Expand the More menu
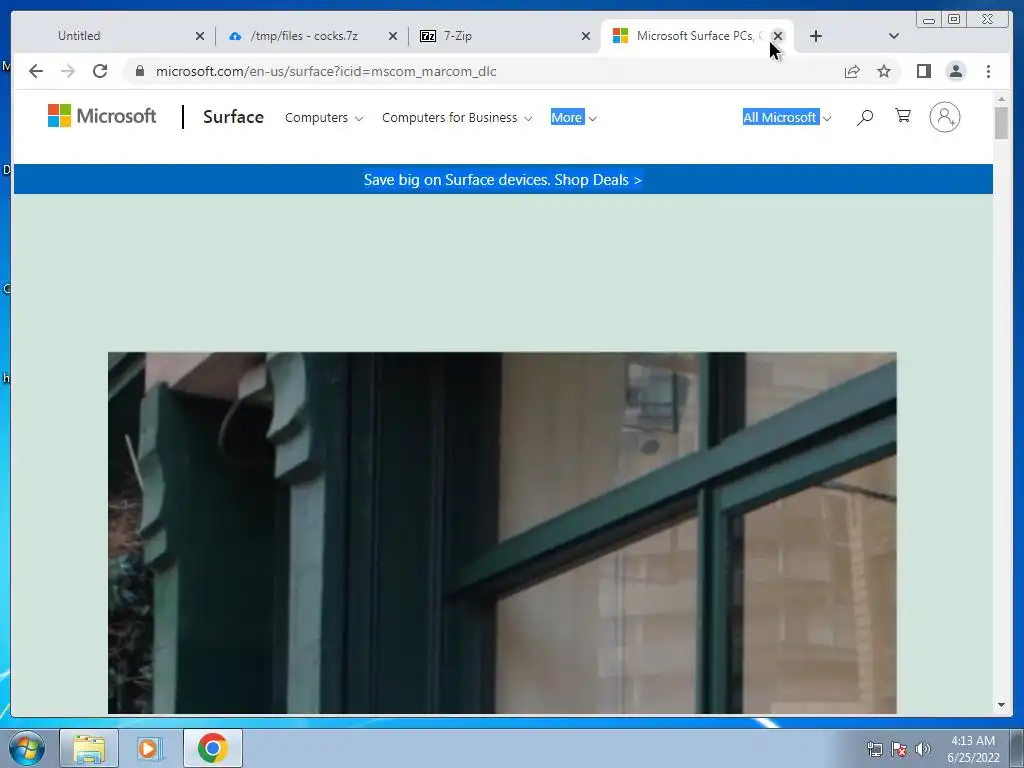The image size is (1024, 768). pyautogui.click(x=573, y=118)
